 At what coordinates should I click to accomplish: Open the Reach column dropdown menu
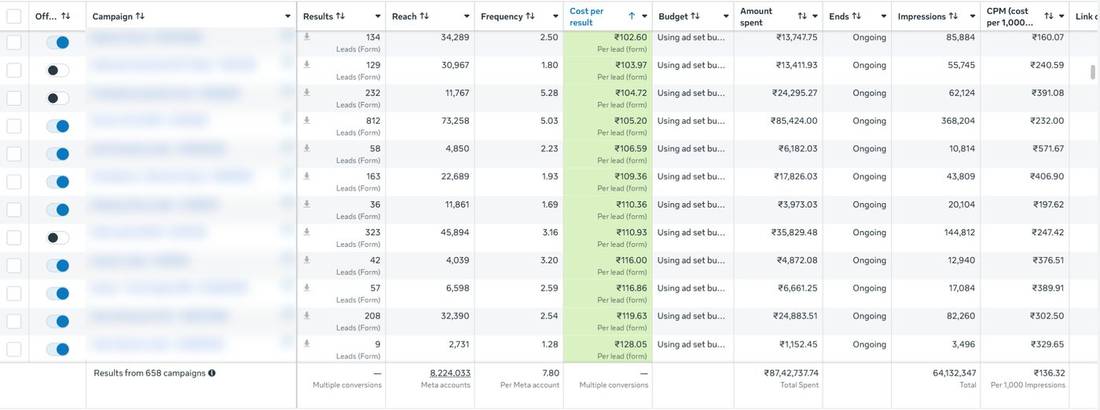tap(467, 16)
